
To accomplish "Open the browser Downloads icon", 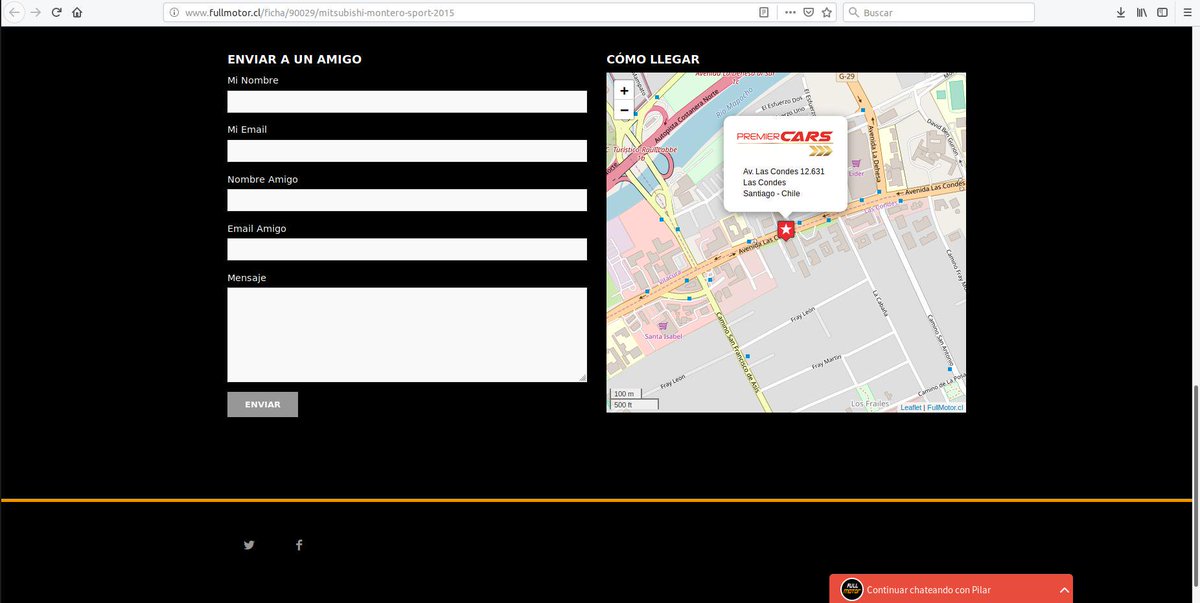I will click(1120, 11).
